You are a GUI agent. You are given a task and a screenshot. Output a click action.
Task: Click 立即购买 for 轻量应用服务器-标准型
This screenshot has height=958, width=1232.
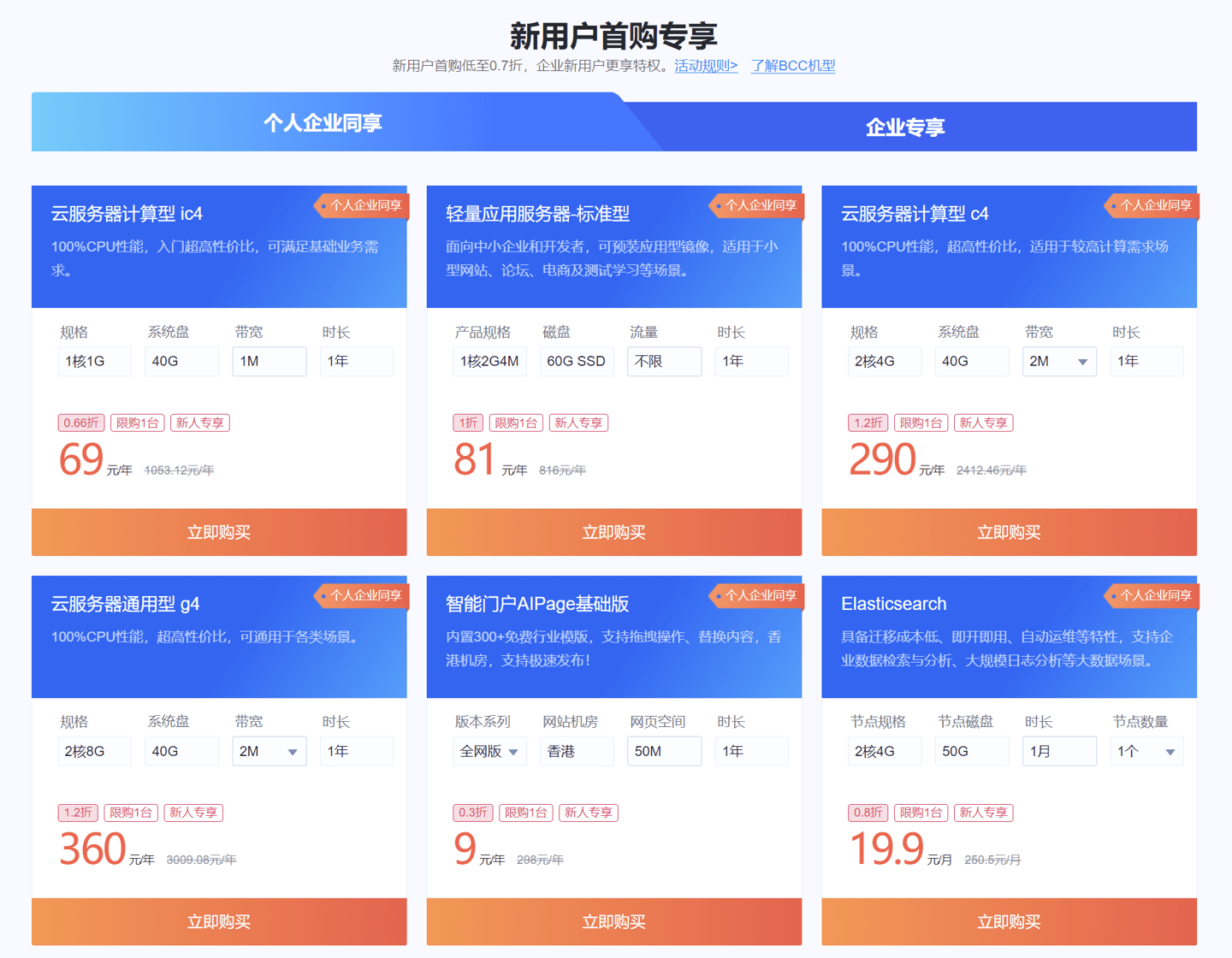click(613, 532)
